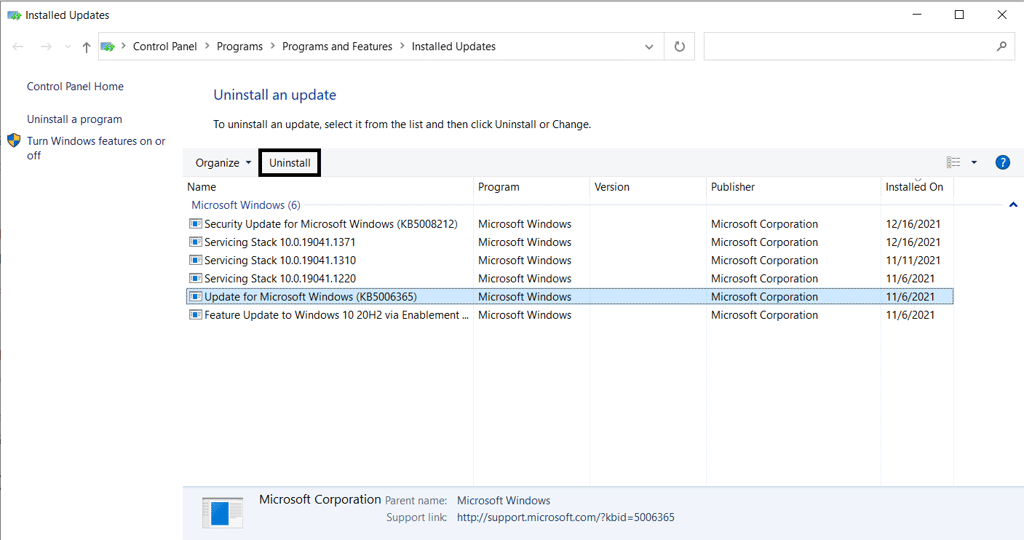Screen dimensions: 1024x540
Task: Click icon of Servicing Stack 10.0.19041.1220
Action: (195, 278)
